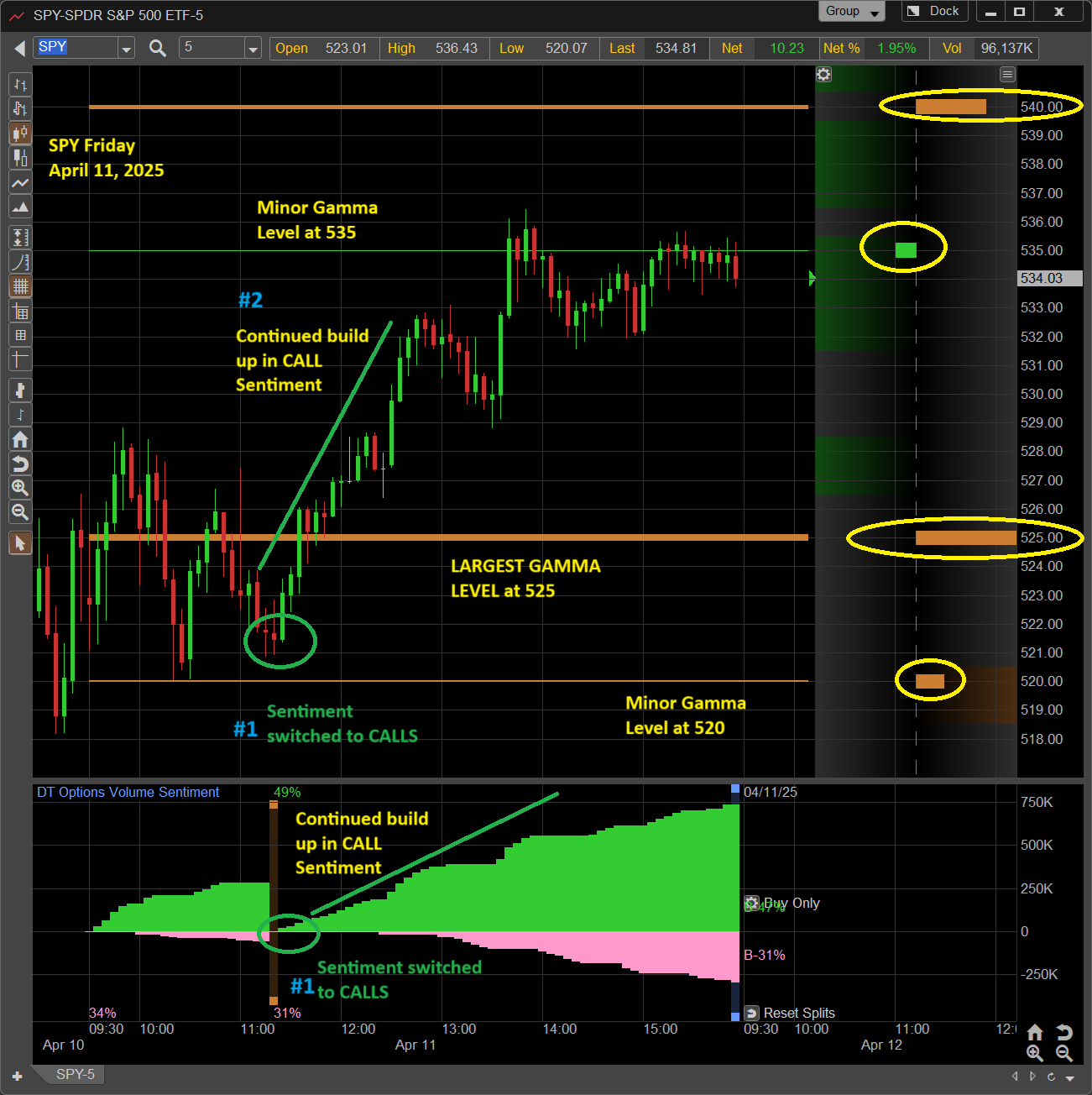
Task: Click the interval field showing 5
Action: click(x=212, y=48)
